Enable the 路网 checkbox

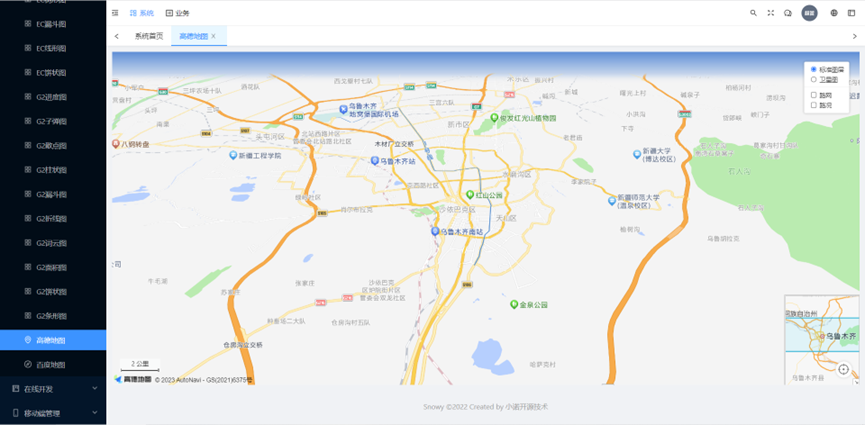coord(814,95)
